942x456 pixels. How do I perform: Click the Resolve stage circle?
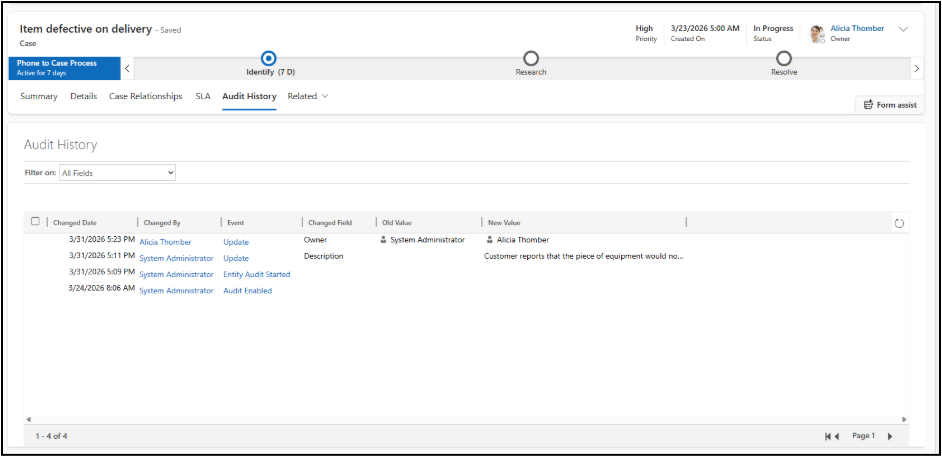point(784,59)
